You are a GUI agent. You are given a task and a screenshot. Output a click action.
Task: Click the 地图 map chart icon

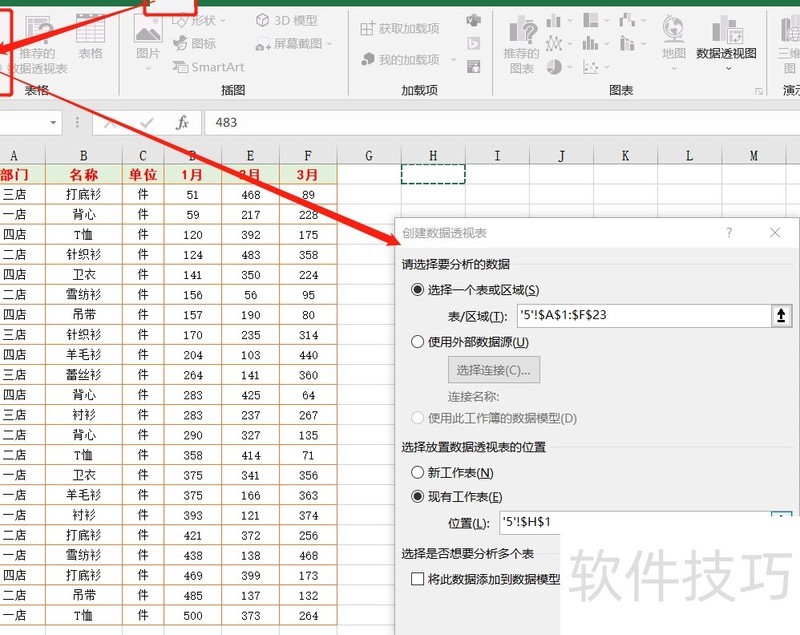(x=673, y=40)
